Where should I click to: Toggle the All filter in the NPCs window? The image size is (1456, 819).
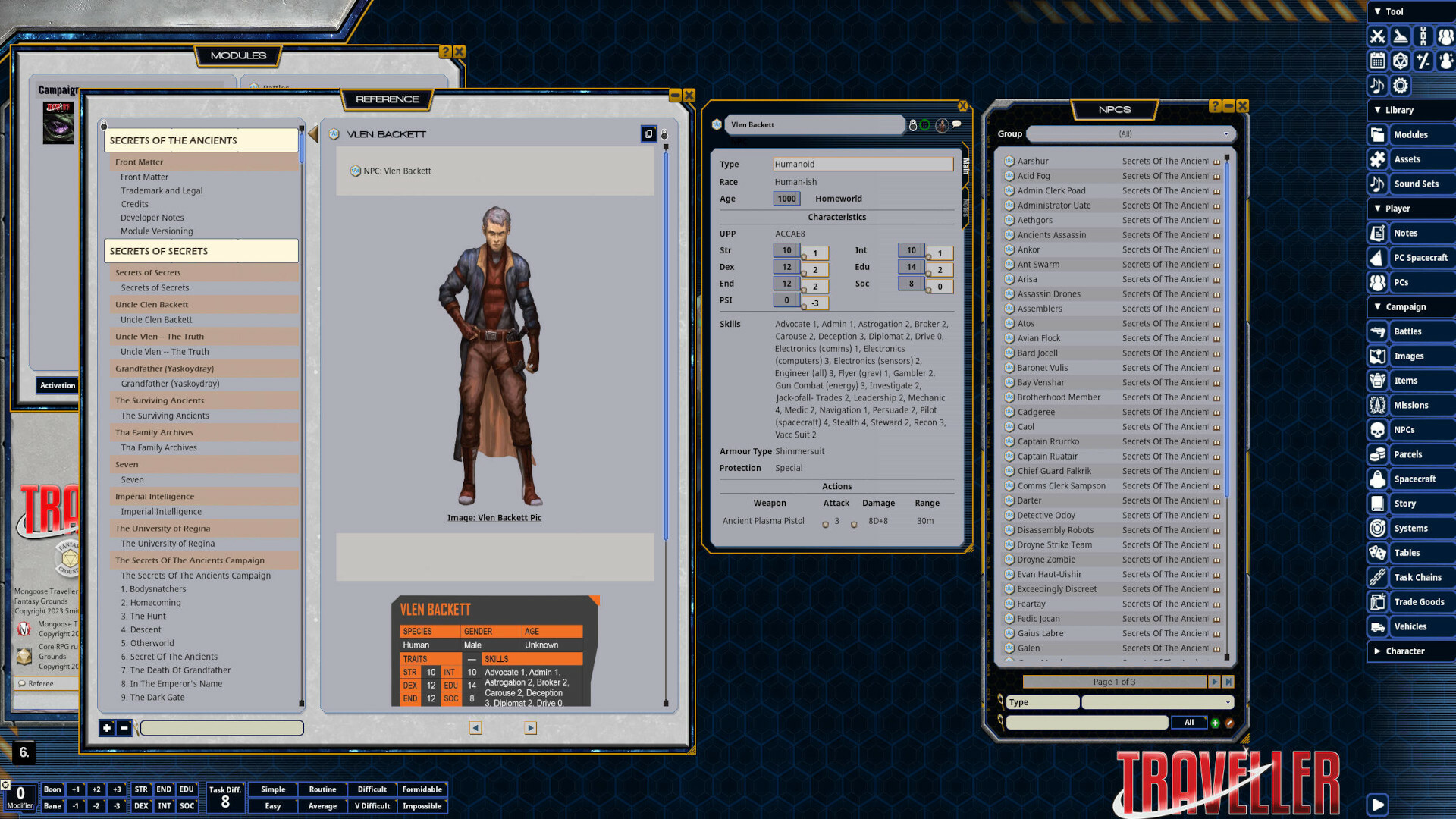1188,723
